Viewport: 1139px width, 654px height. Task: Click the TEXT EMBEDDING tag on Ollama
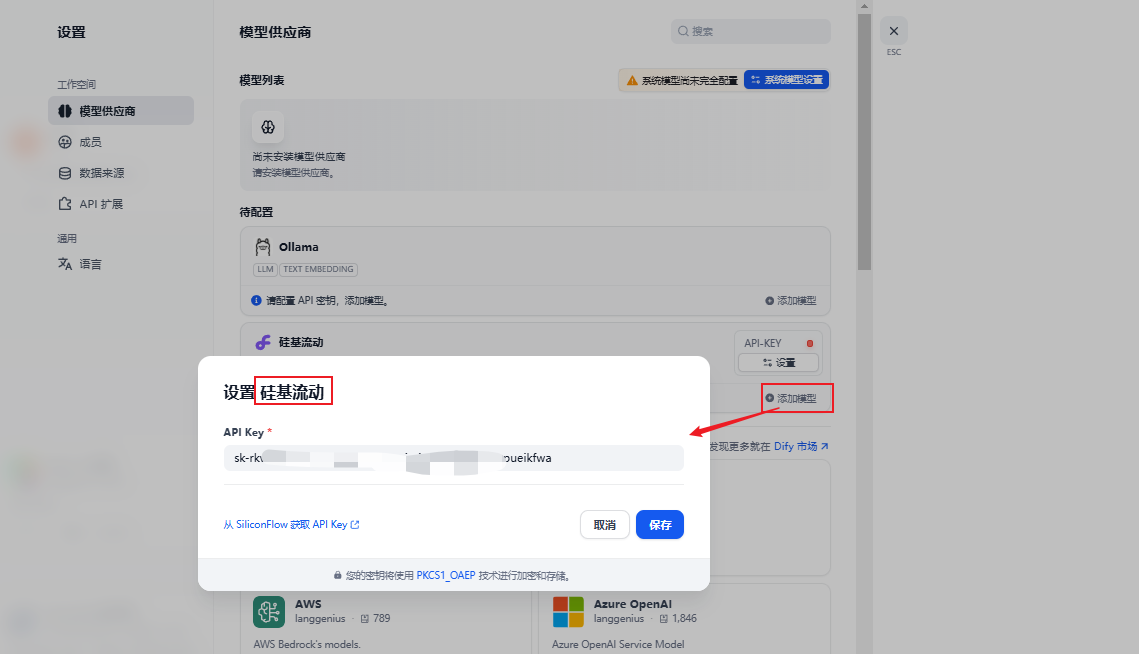pos(318,269)
